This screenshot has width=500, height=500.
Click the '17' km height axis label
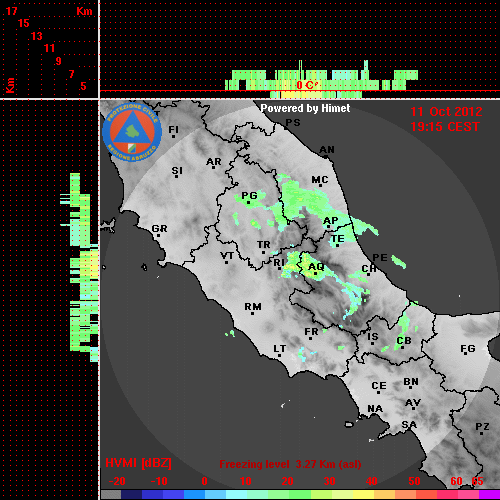tap(11, 11)
